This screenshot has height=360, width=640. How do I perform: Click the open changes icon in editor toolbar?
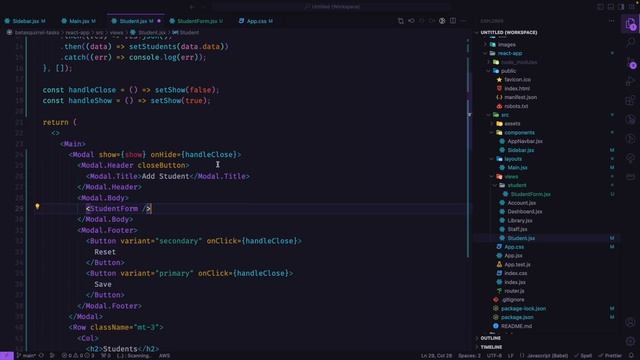point(400,20)
